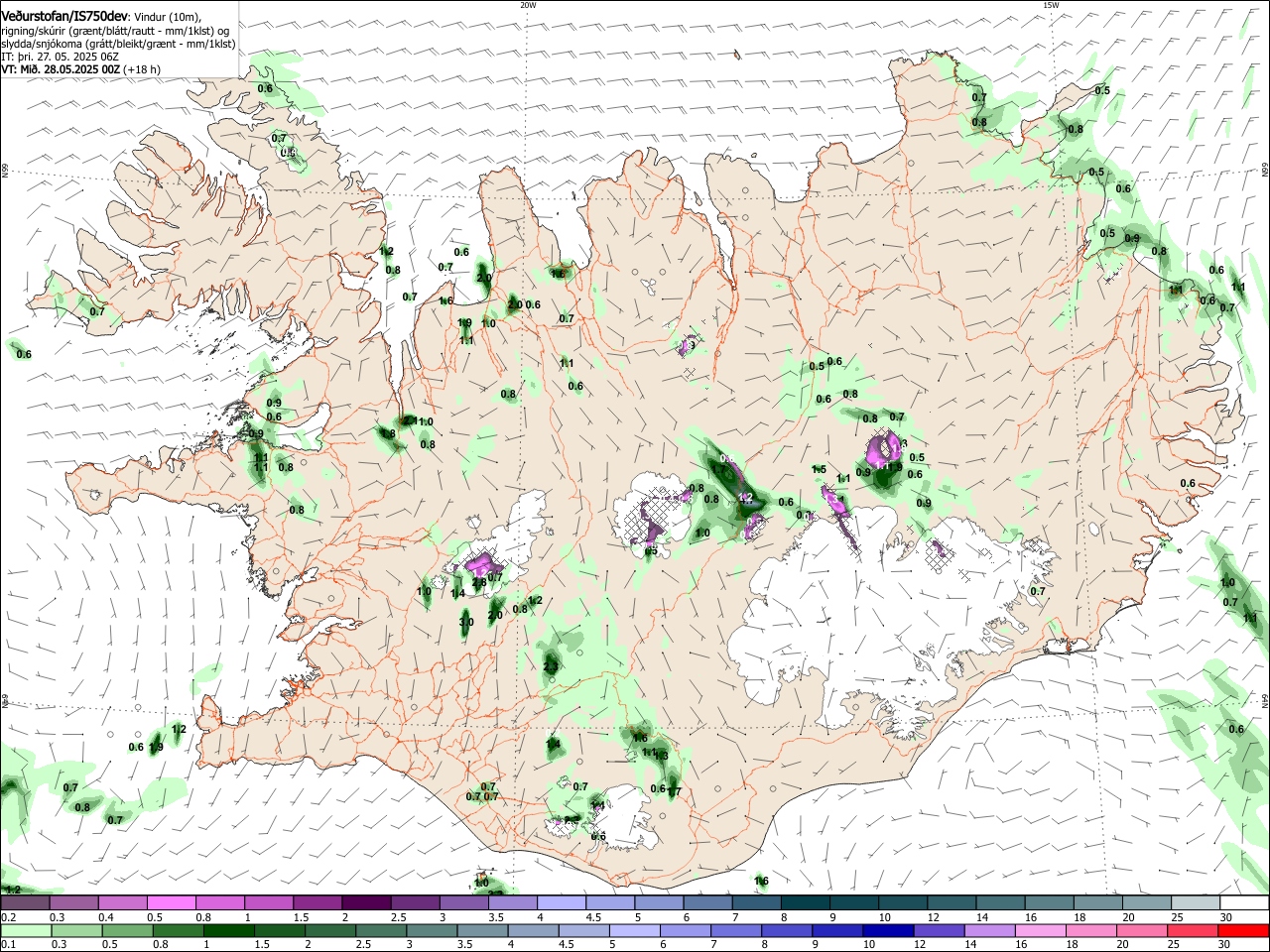The height and width of the screenshot is (952, 1270).
Task: Click the 15W longitude label
Action: click(1051, 5)
